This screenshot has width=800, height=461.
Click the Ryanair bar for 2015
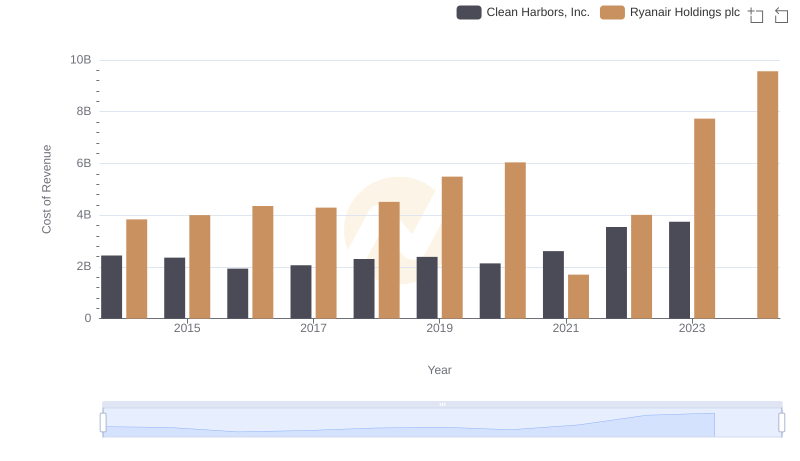pos(199,267)
